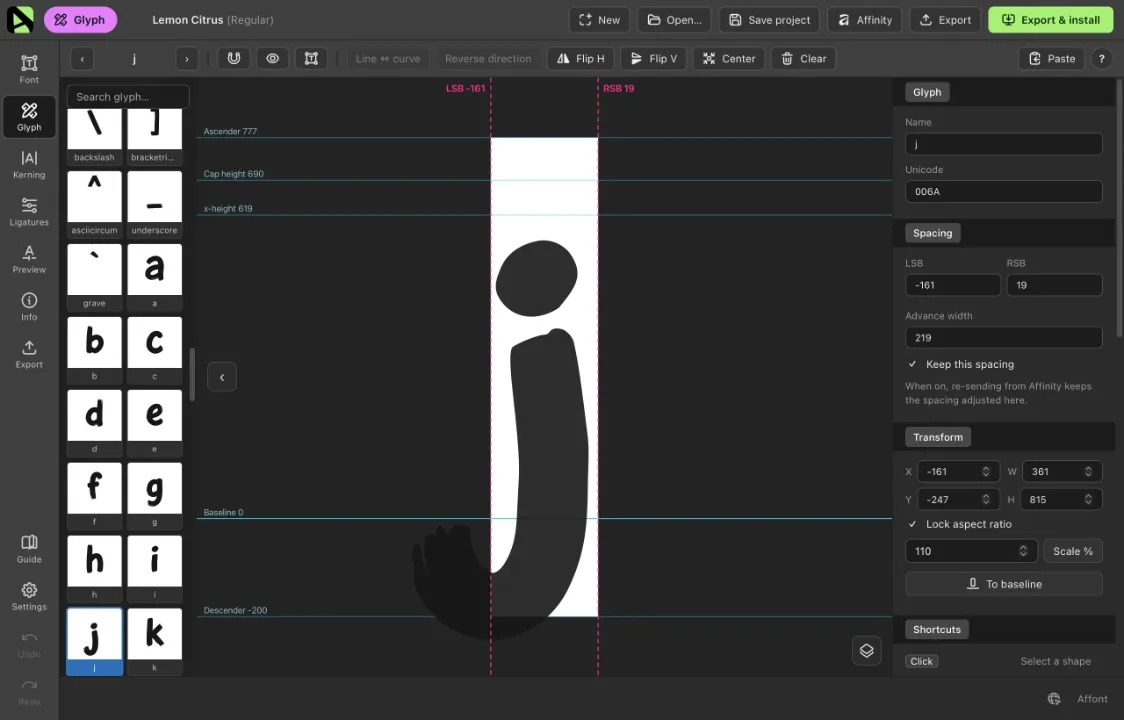Go to previous glyph with left arrow
1124x720 pixels.
point(82,59)
